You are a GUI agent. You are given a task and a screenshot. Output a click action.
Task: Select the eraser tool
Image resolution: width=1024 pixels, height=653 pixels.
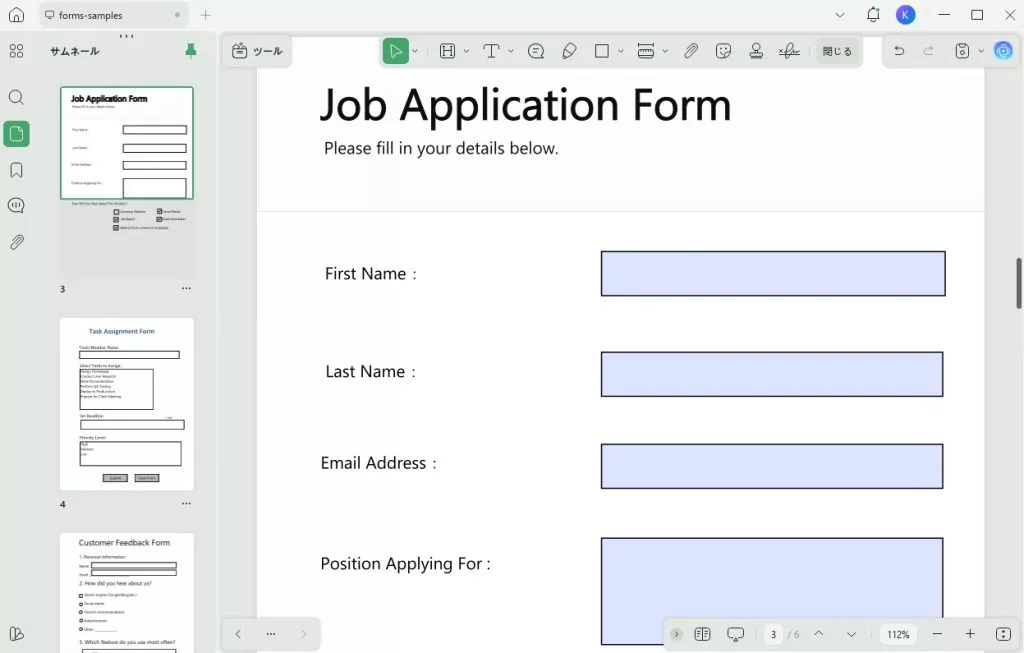pos(569,51)
